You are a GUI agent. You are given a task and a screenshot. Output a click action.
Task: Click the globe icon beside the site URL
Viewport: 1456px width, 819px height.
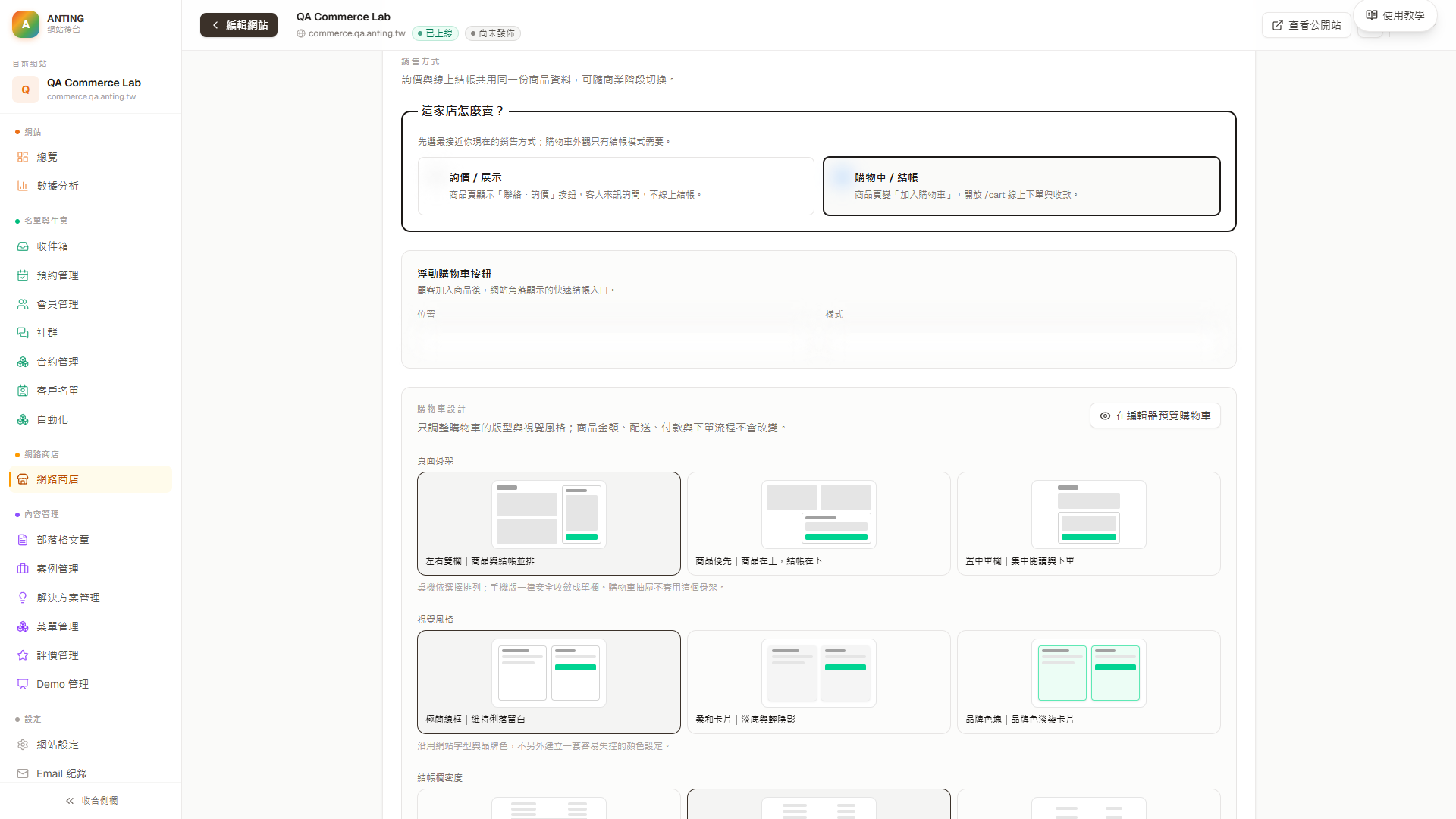pos(301,33)
